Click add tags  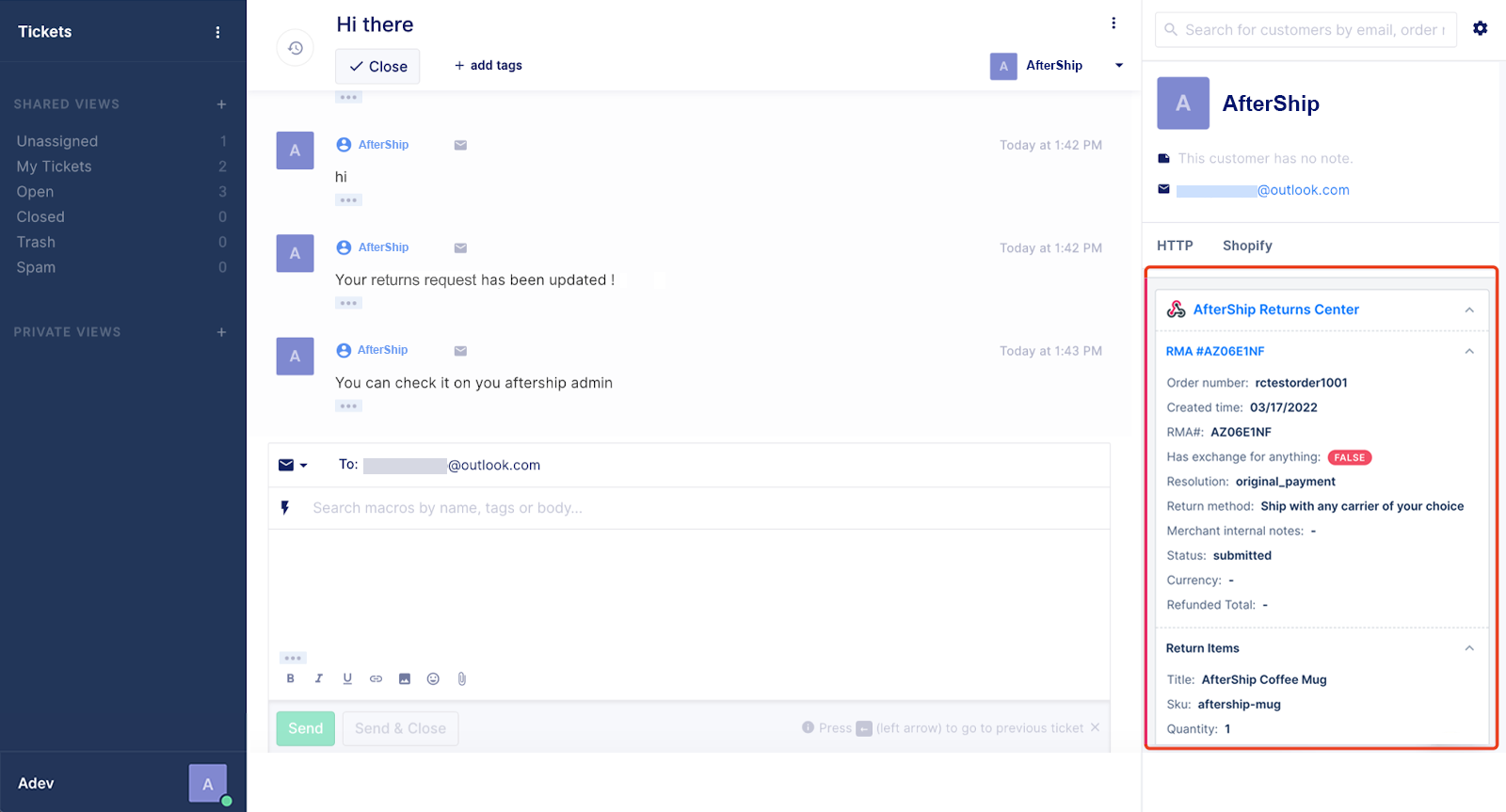(488, 65)
